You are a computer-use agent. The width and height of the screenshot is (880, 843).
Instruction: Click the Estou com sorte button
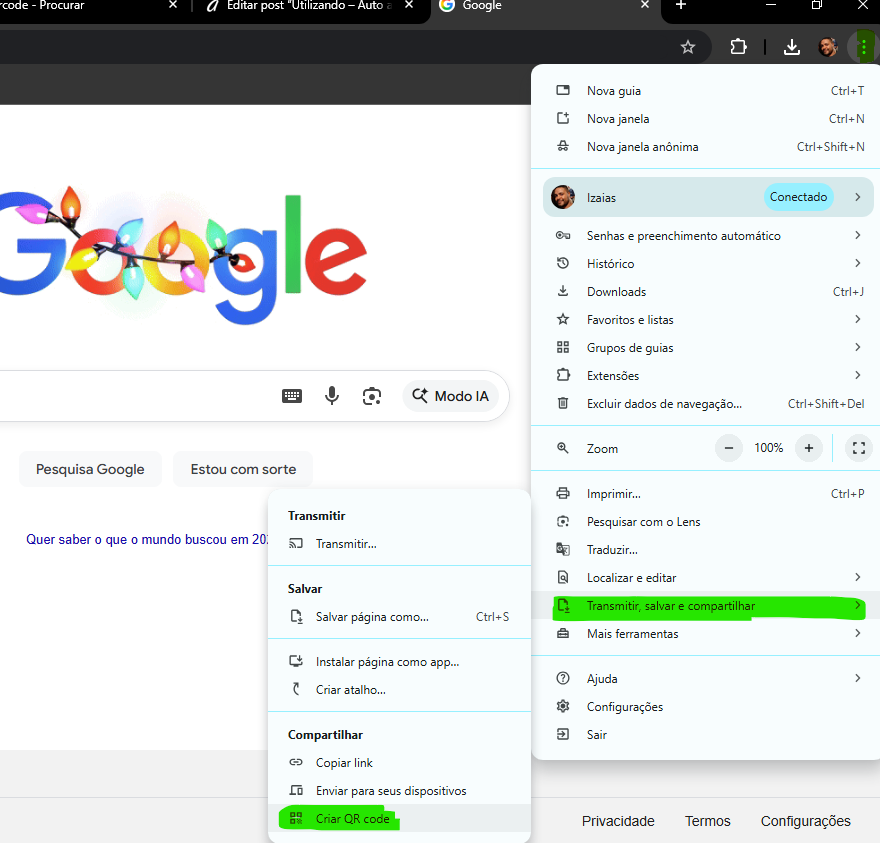tap(243, 469)
